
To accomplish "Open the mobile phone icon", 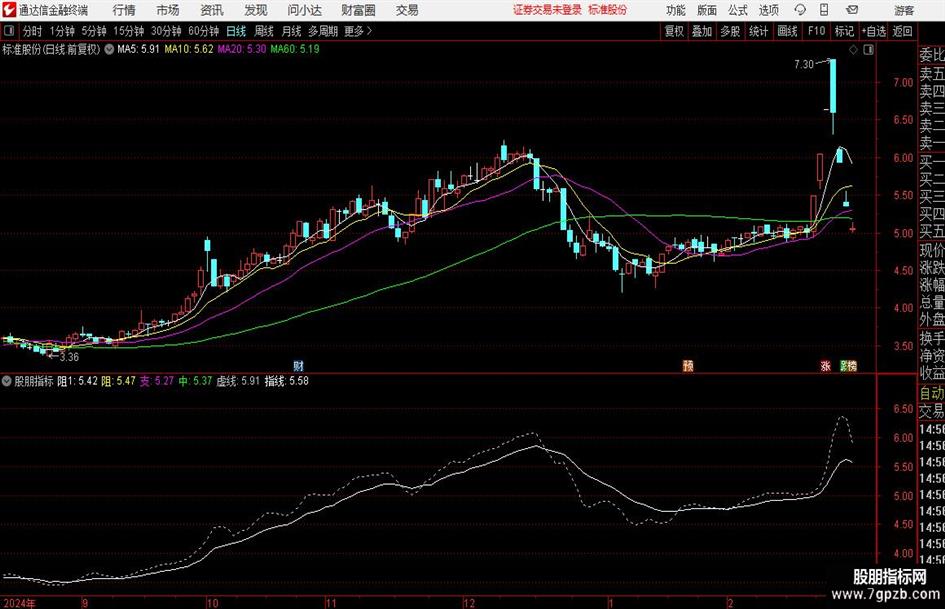I will click(824, 10).
